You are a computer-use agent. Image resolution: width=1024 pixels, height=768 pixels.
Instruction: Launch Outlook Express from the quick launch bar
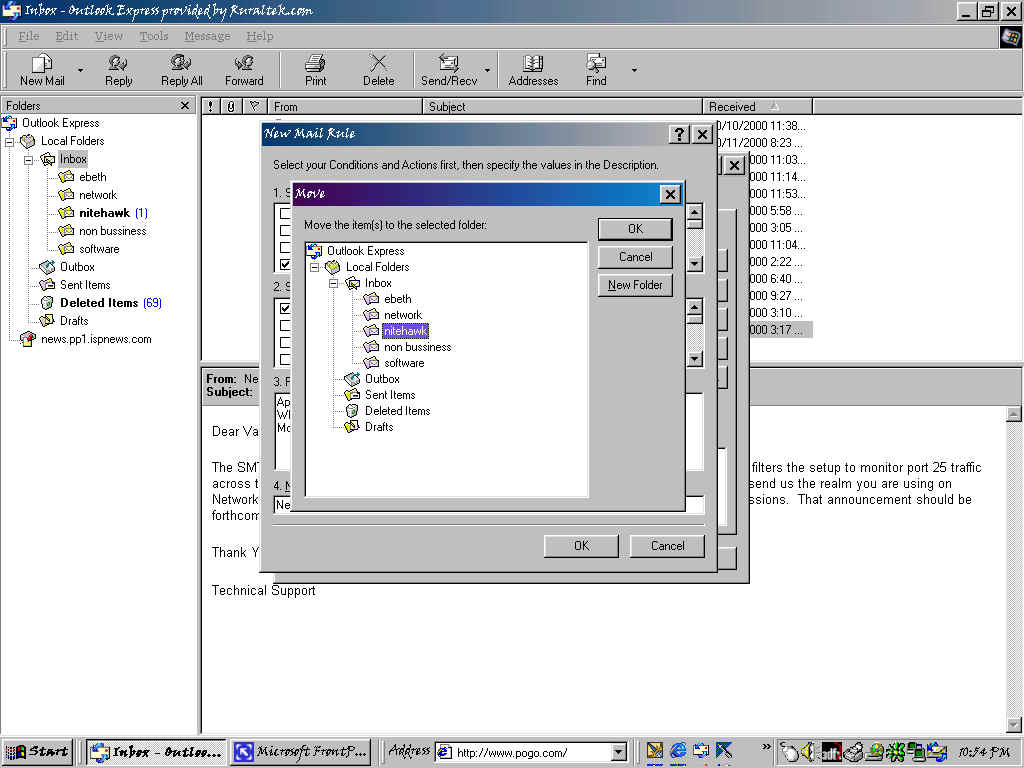coord(701,751)
